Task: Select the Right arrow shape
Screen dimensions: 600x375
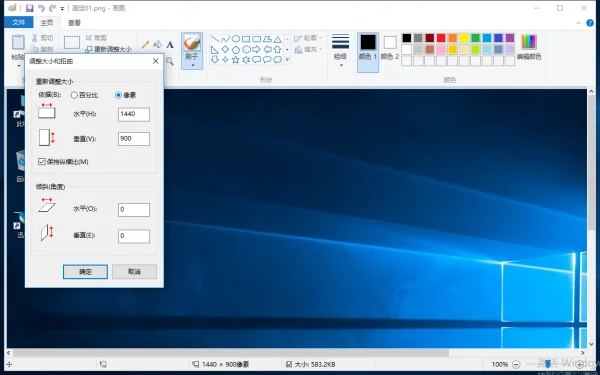Action: tap(256, 49)
